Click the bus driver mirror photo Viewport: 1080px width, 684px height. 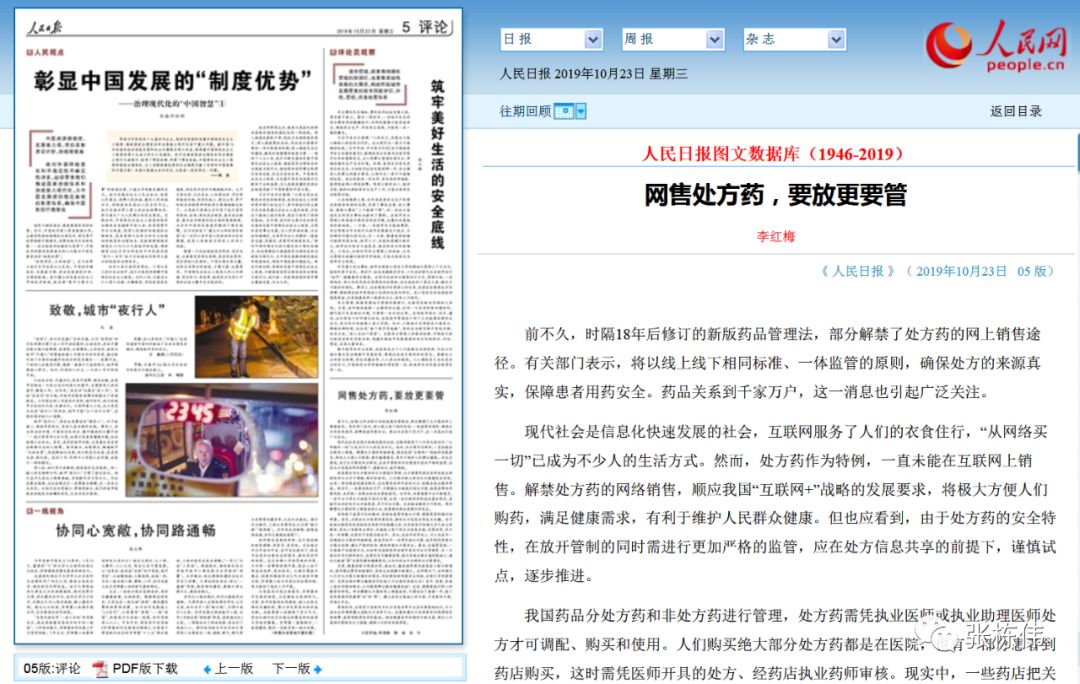pyautogui.click(x=222, y=440)
